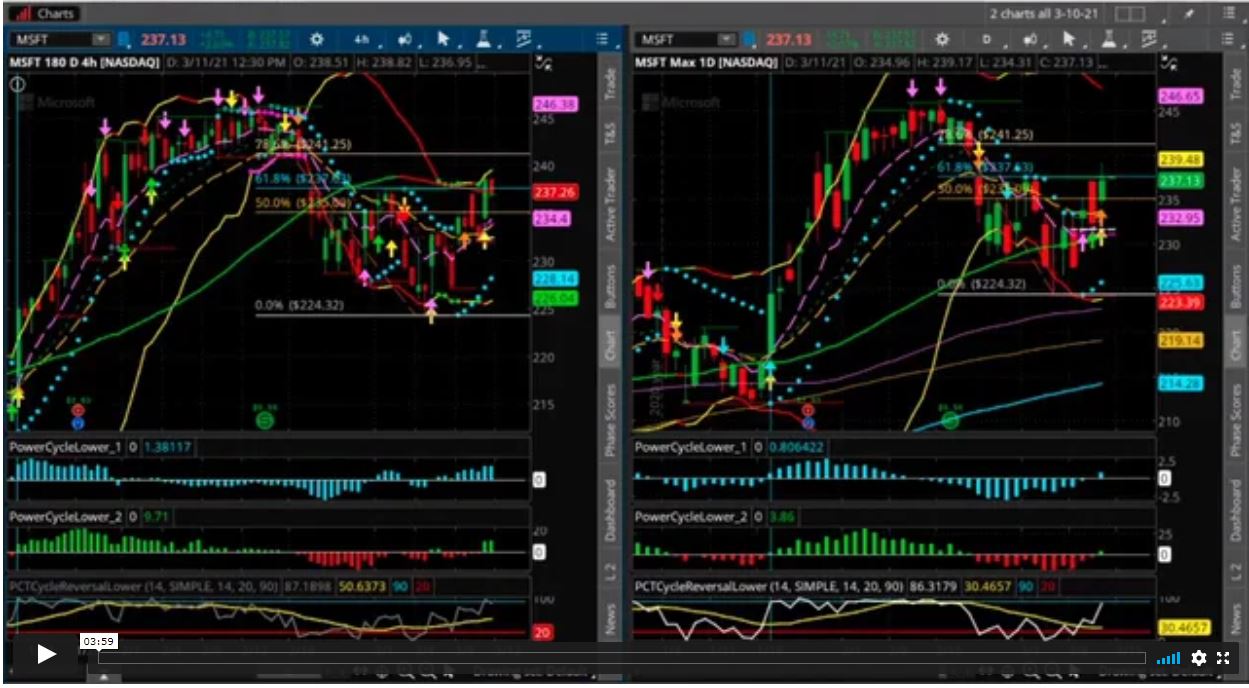Screen dimensions: 1249x688
Task: Click the video progress bar
Action: (x=621, y=658)
